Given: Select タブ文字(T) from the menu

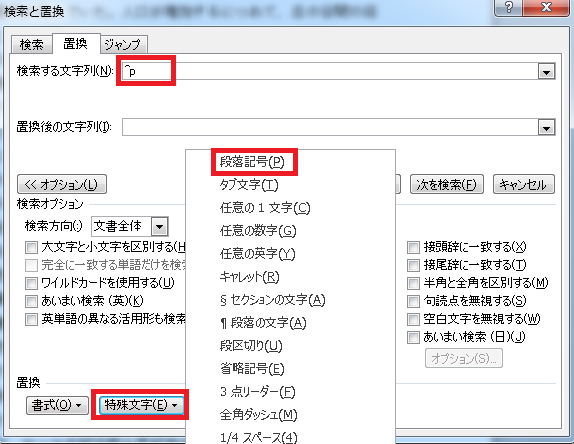Looking at the screenshot, I should click(x=249, y=185).
